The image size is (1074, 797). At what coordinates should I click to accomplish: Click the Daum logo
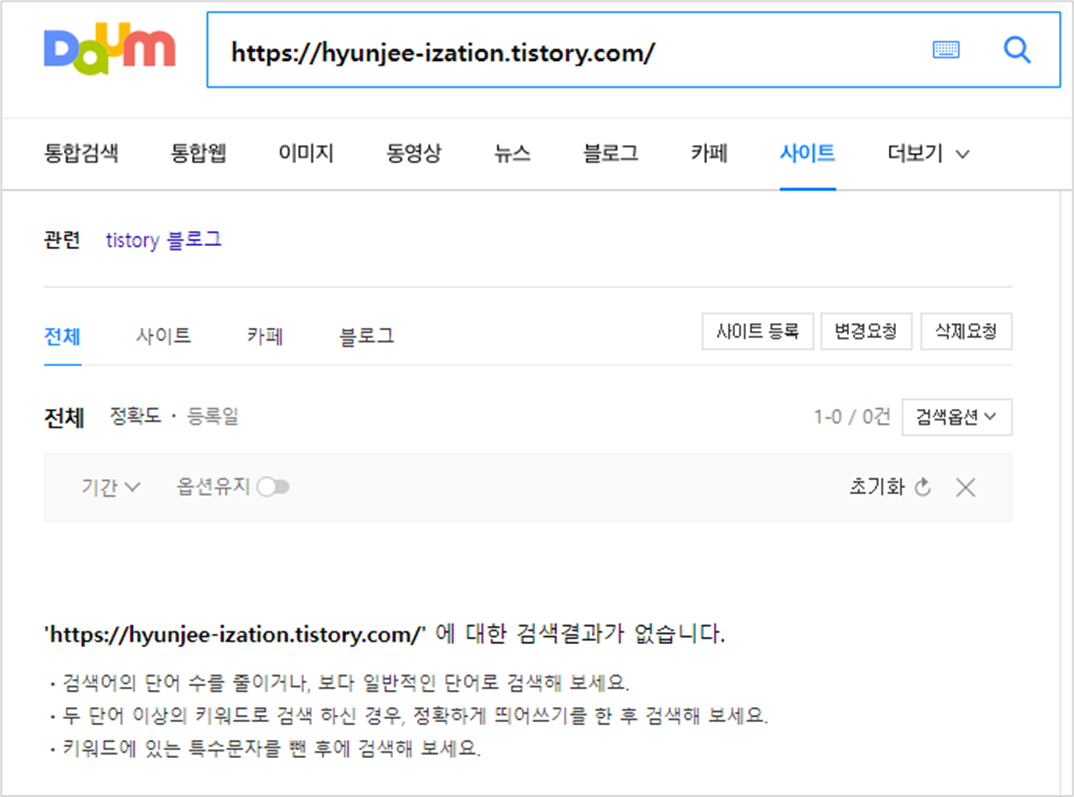110,49
